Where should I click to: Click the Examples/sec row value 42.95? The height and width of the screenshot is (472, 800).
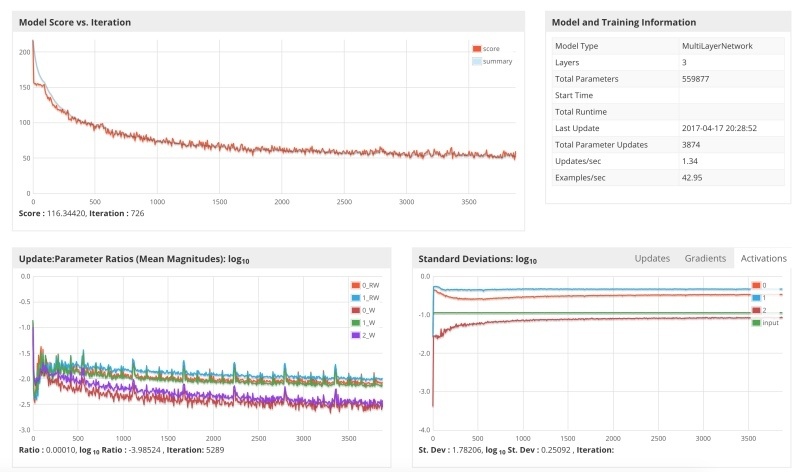pyautogui.click(x=692, y=178)
